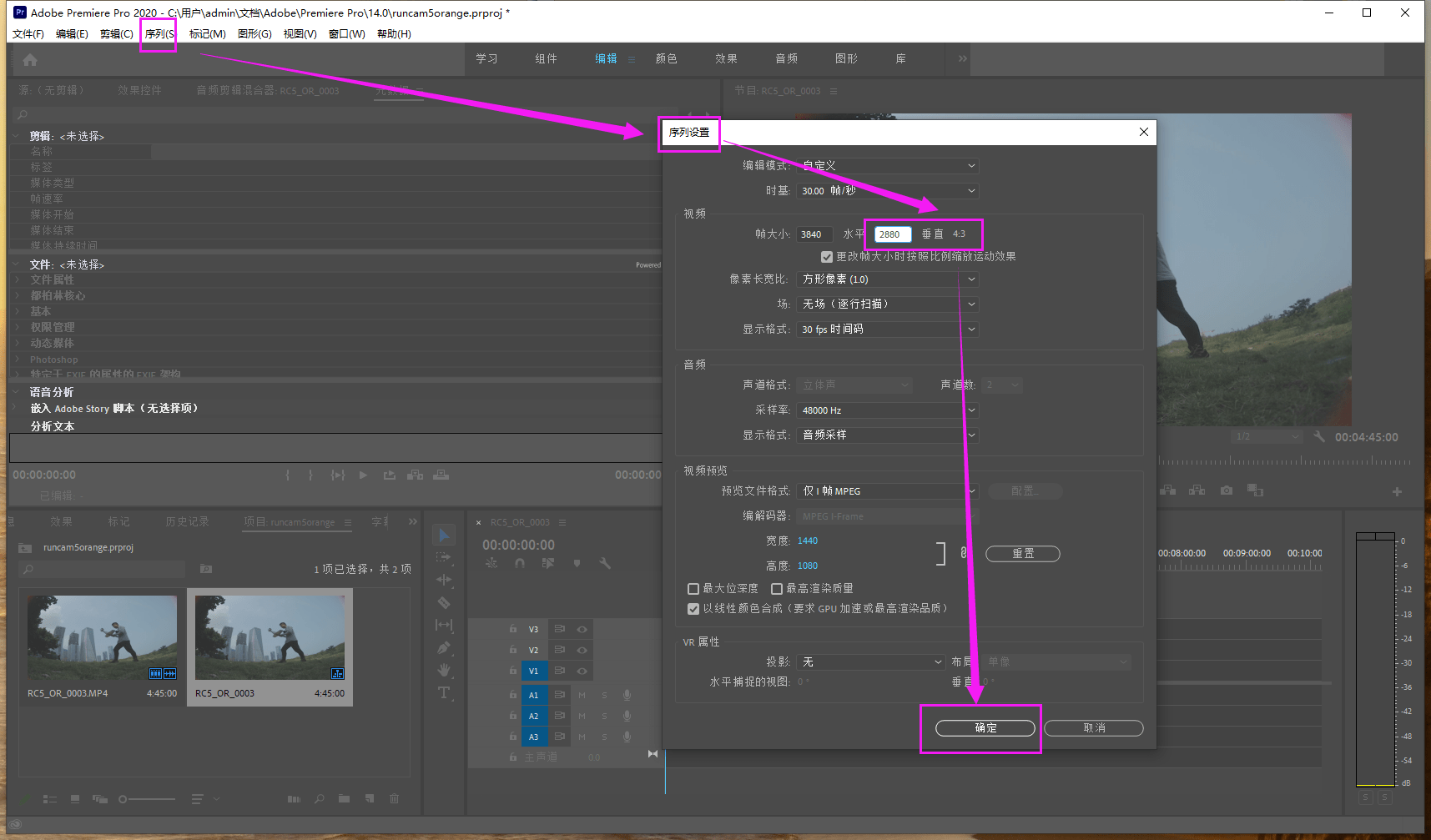1431x840 pixels.
Task: Open the 剪辑(C) menu
Action: [116, 34]
